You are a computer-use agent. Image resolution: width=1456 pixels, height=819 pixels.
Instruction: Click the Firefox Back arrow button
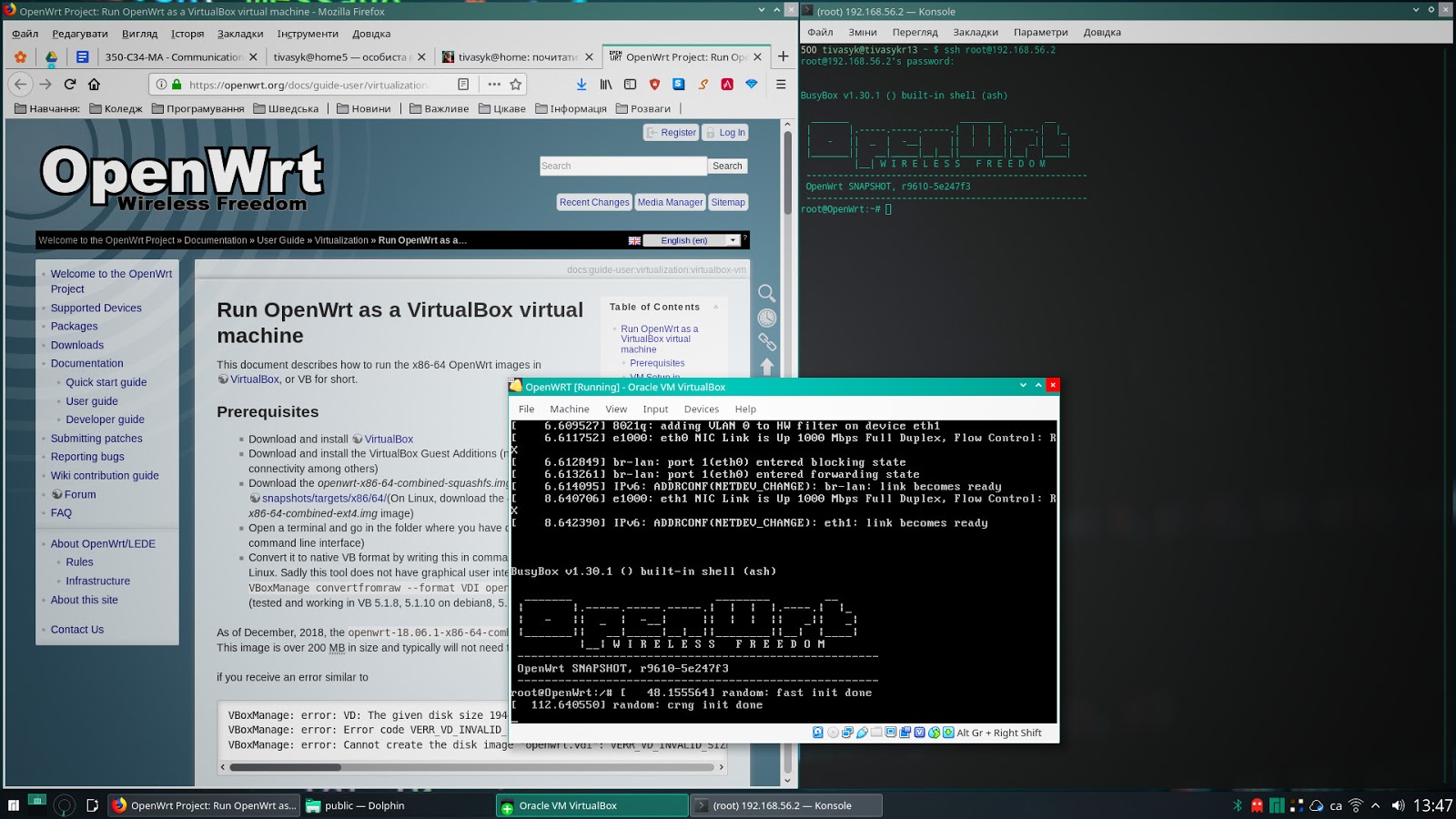pyautogui.click(x=20, y=84)
